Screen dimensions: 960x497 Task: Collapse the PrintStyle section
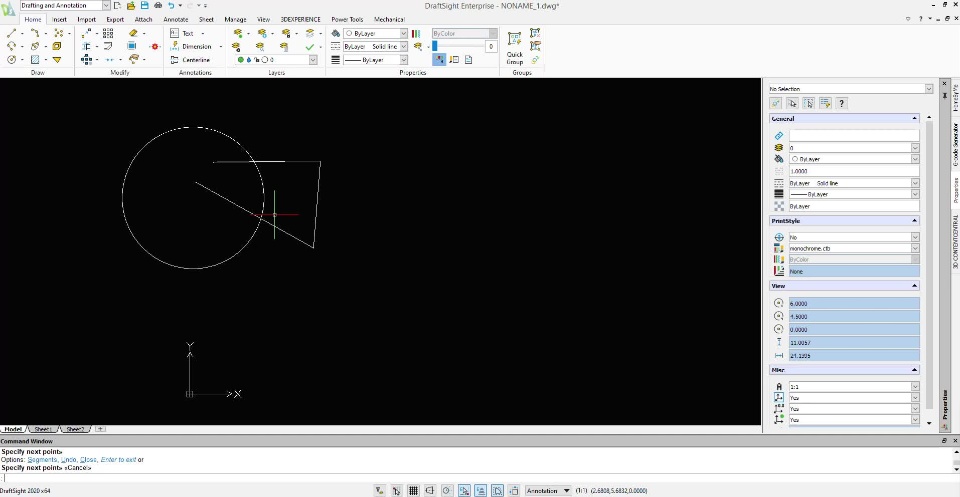tap(915, 221)
